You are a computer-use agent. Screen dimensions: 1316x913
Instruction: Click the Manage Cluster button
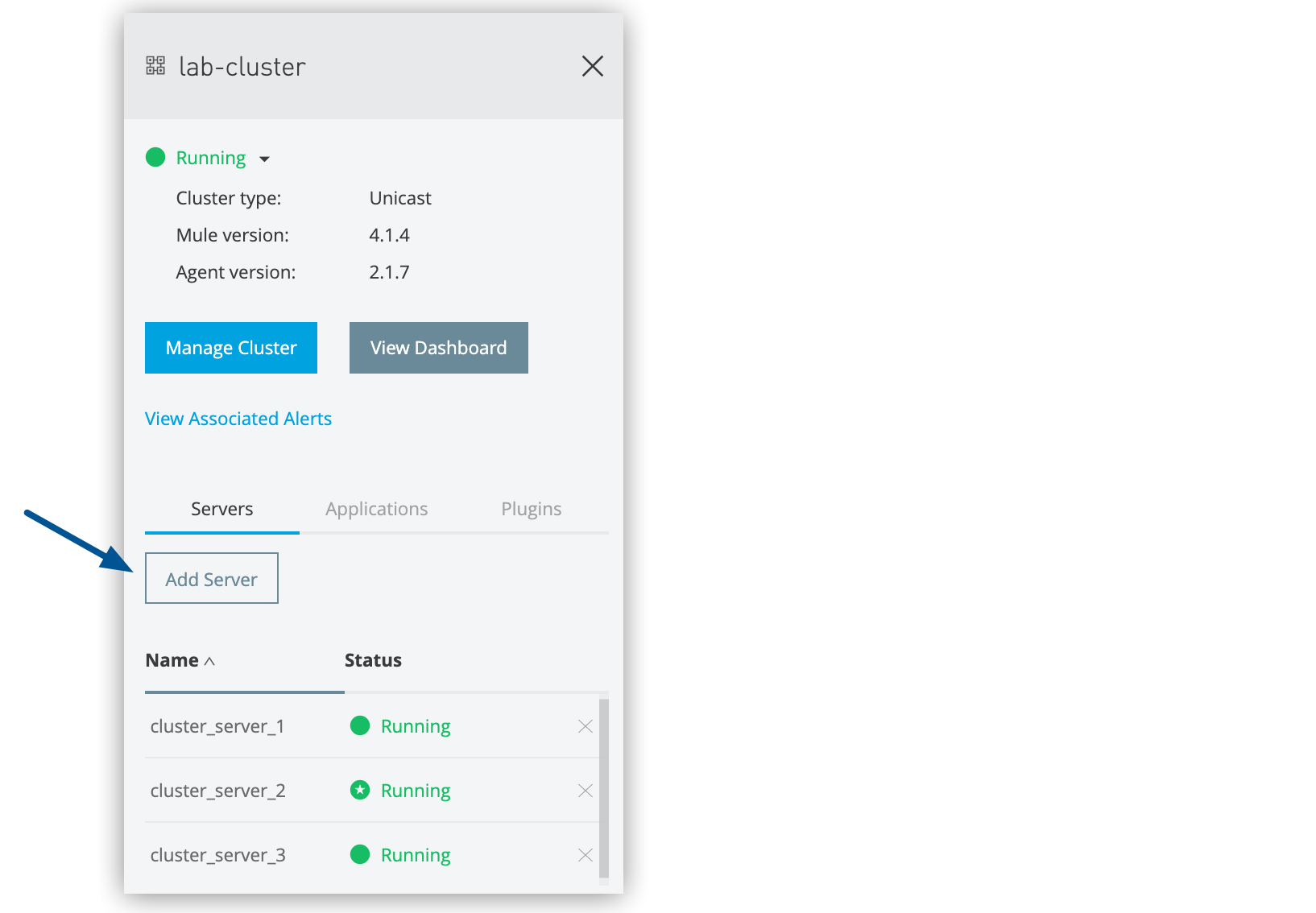[x=231, y=348]
